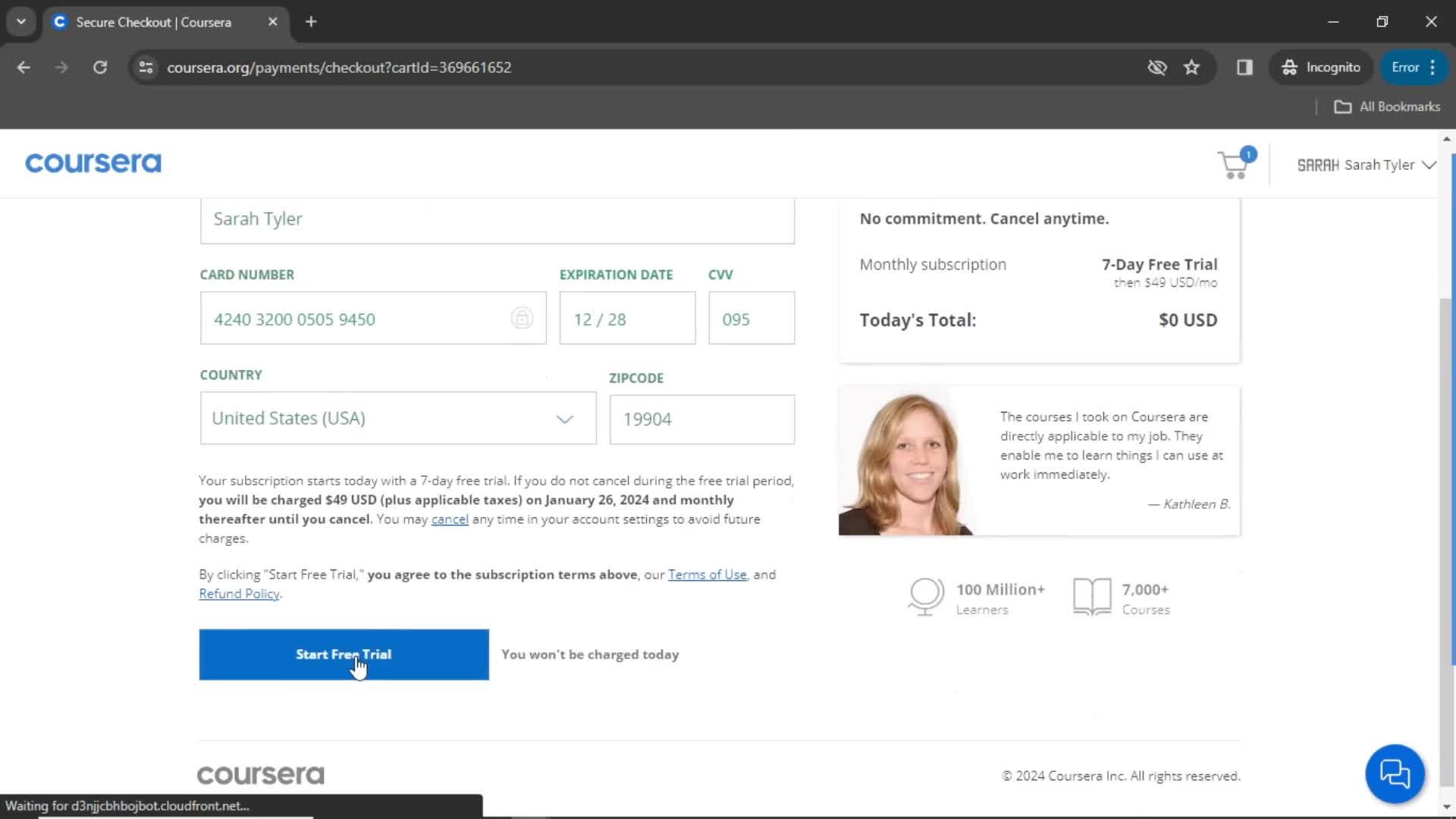Open the Terms of Use link
The image size is (1456, 819).
click(707, 575)
